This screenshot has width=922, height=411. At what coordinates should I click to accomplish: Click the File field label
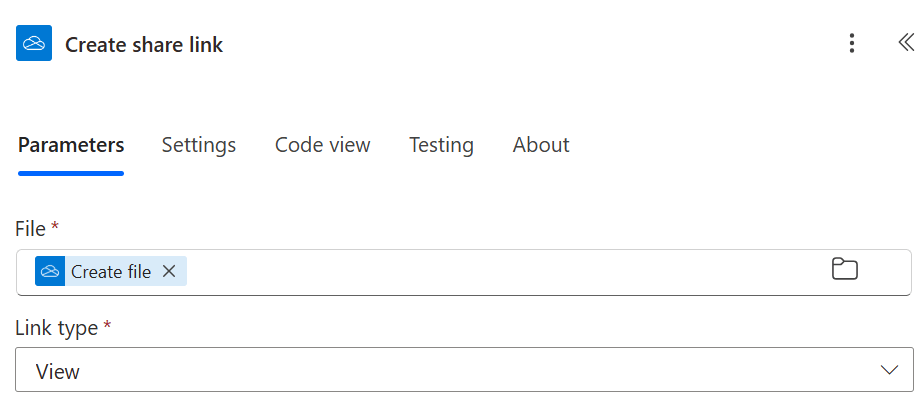pos(31,229)
